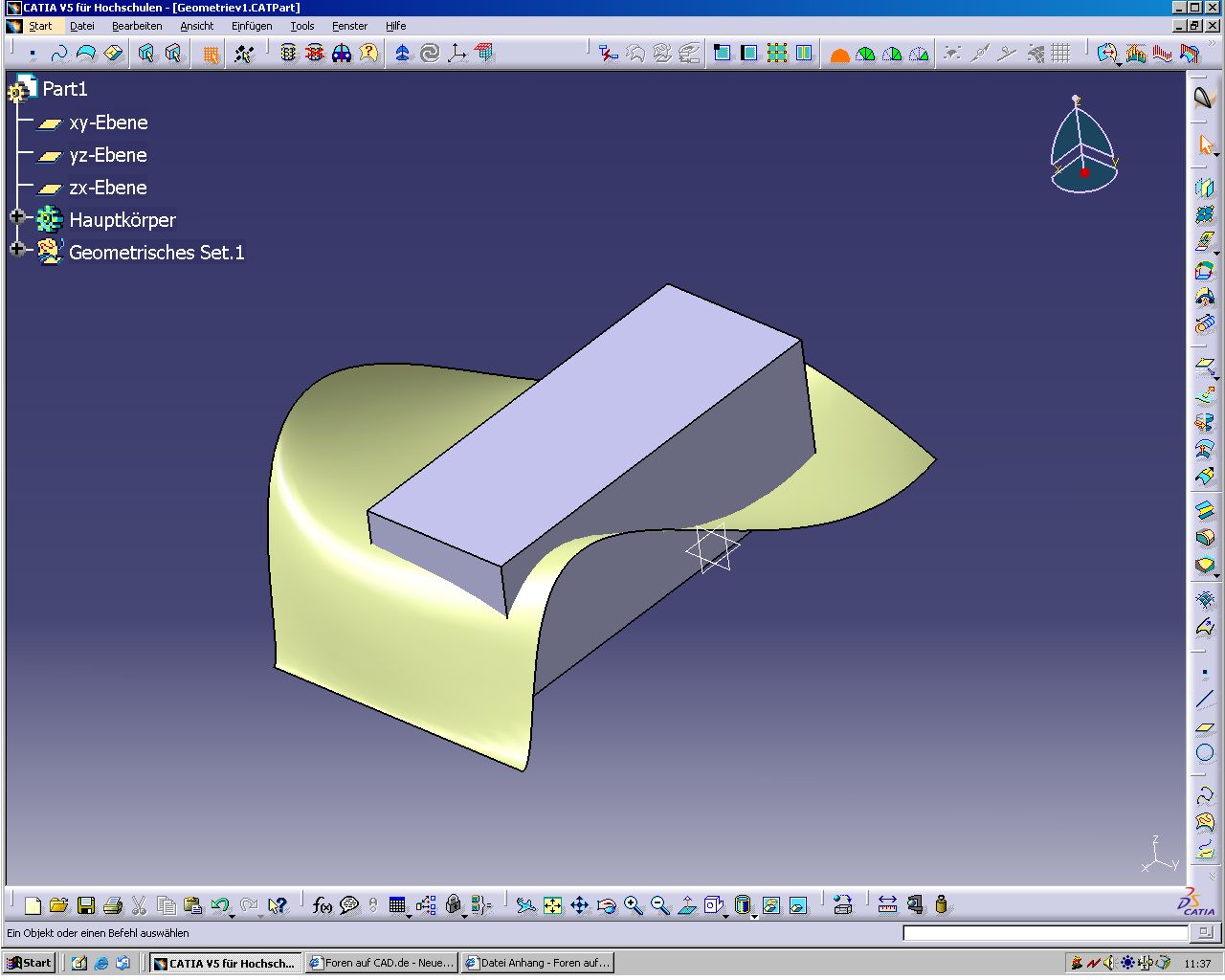
Task: Click the Fit All In icon
Action: pos(553,905)
